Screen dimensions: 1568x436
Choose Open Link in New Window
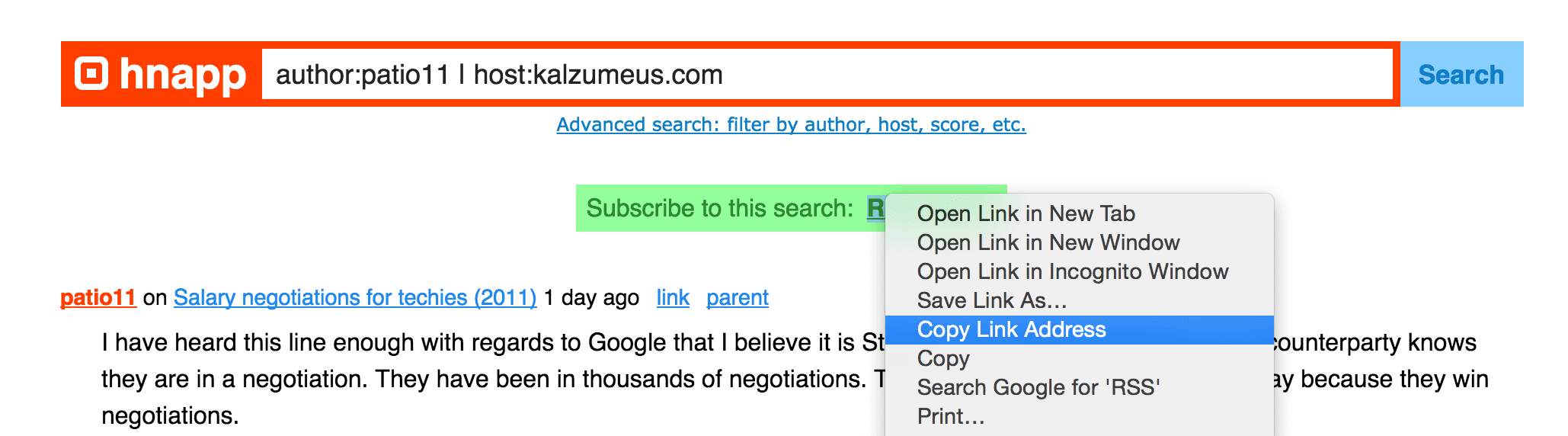point(1048,242)
